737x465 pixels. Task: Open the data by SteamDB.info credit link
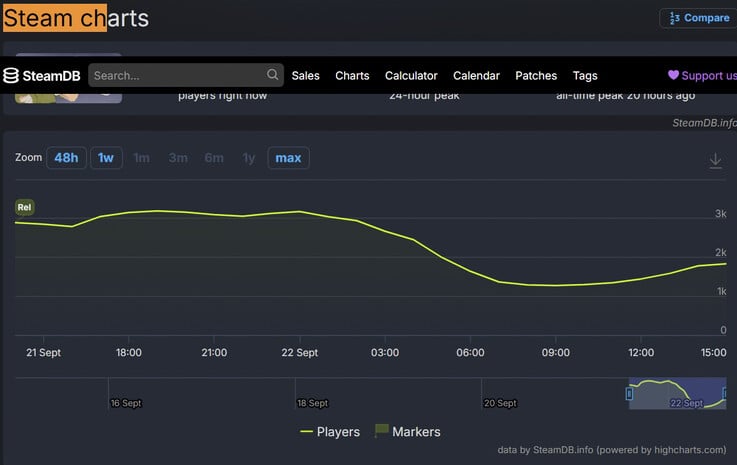click(612, 450)
